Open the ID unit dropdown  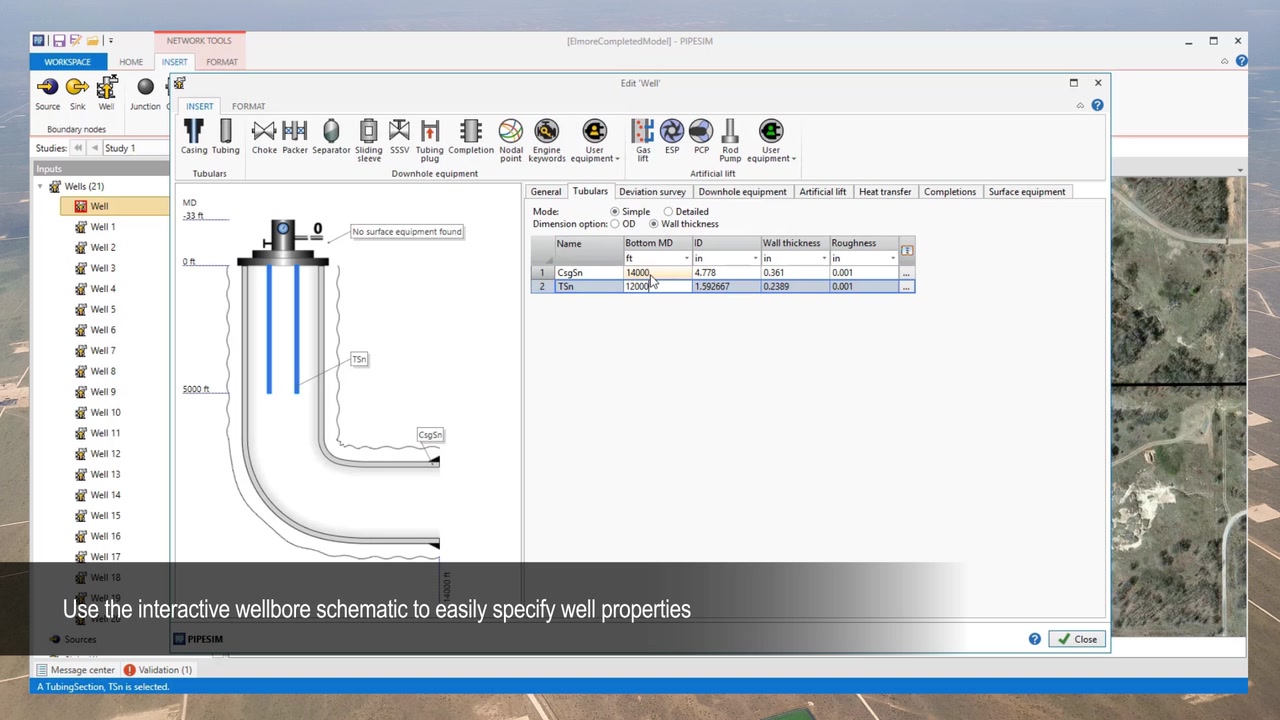coord(755,259)
